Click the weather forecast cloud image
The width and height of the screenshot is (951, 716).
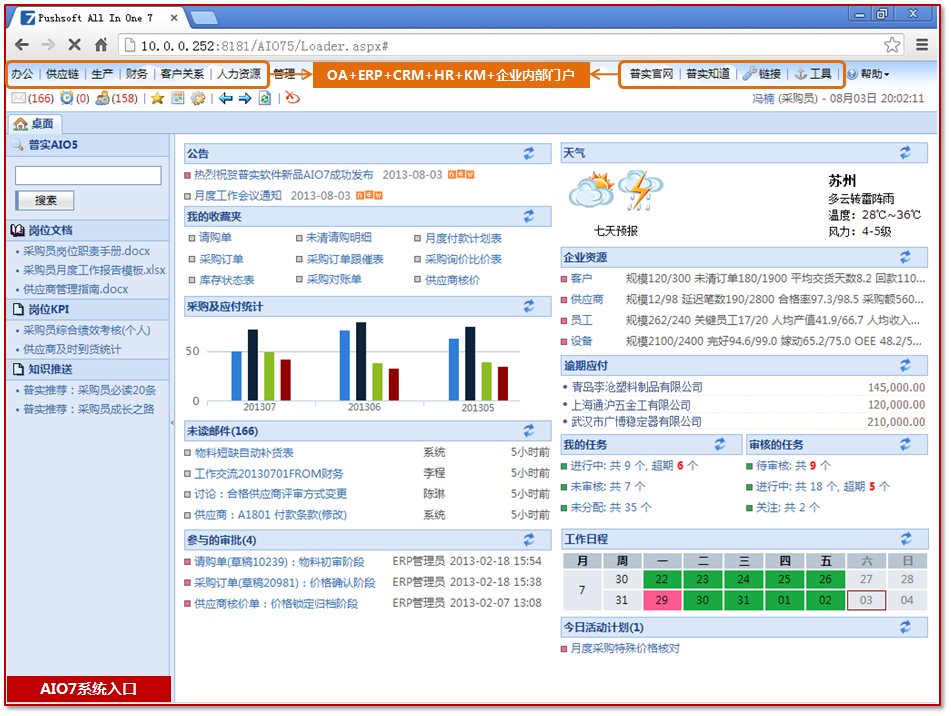pos(616,192)
